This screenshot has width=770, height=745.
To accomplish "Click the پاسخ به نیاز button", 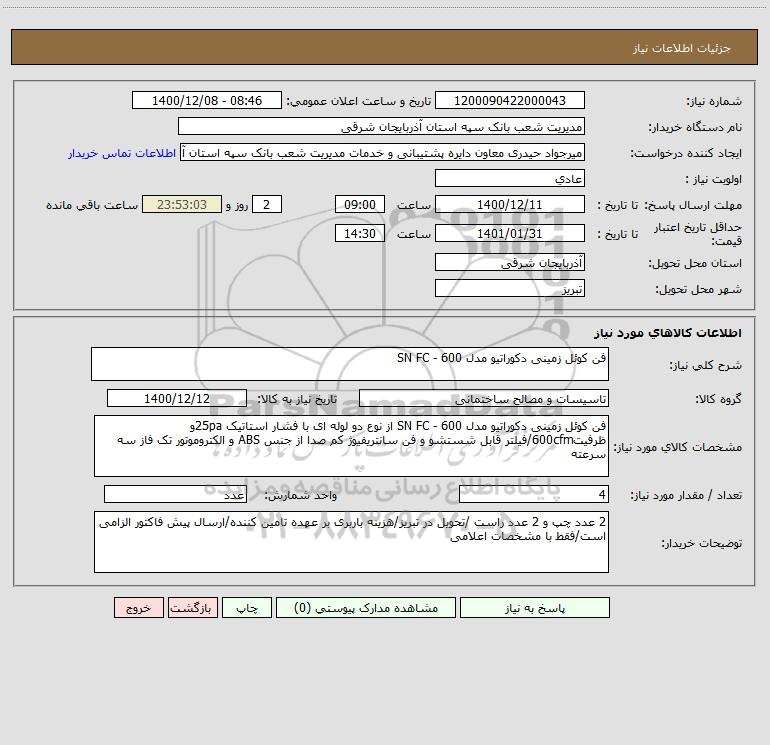I will click(x=534, y=608).
